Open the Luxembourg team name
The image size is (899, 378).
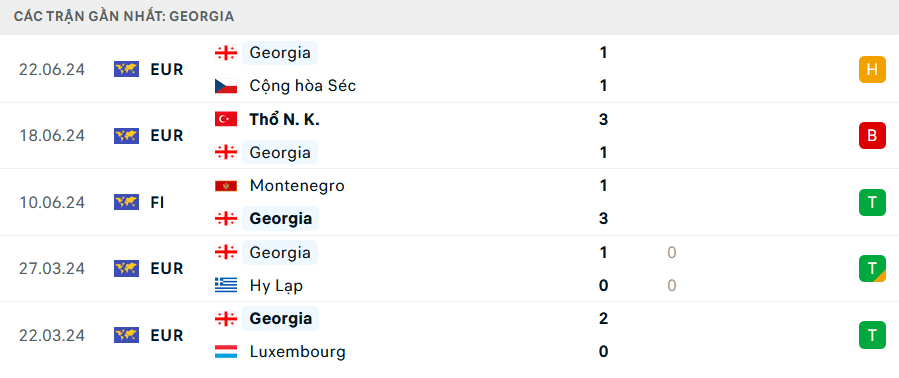coord(298,352)
